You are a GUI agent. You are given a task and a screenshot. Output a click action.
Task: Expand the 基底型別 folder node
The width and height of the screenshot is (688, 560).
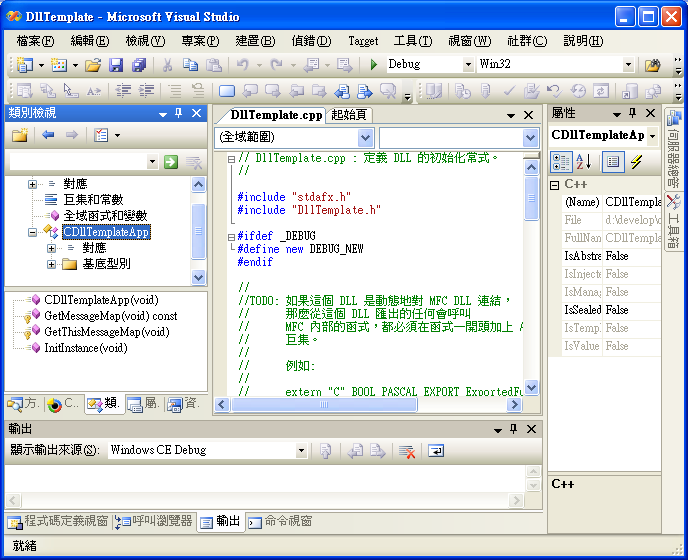click(51, 264)
